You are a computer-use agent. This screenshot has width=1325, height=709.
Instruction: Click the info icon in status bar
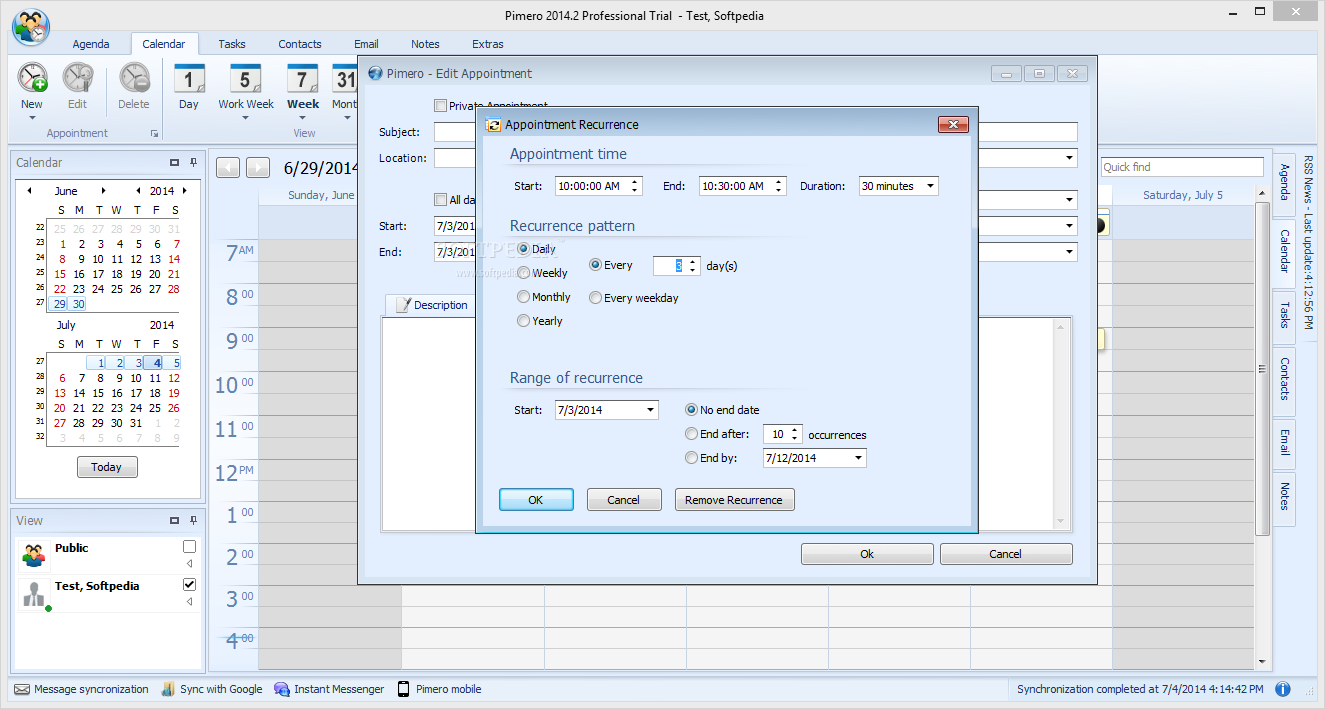(x=1283, y=689)
